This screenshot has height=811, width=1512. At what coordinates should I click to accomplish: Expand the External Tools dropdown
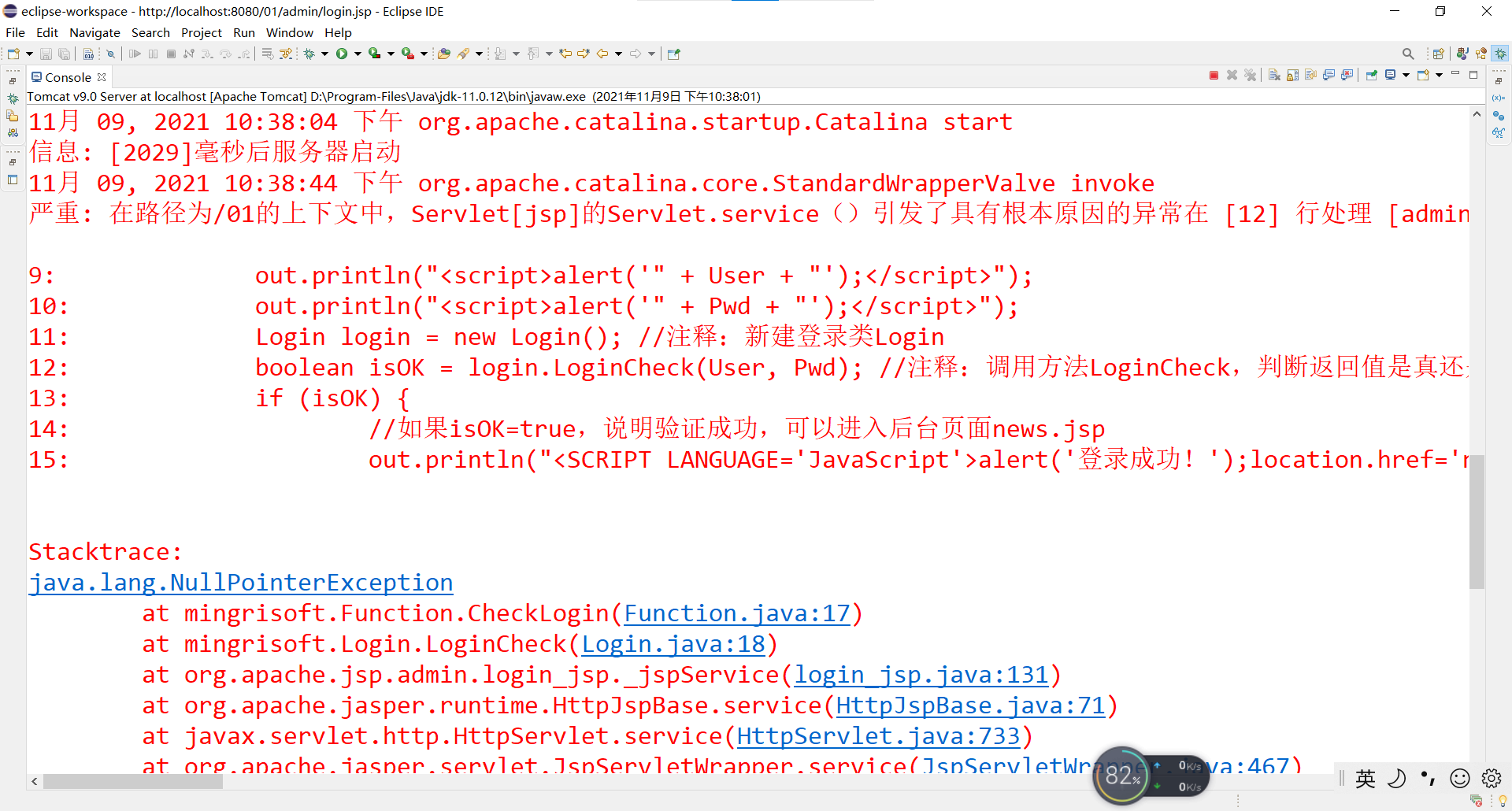coord(424,54)
